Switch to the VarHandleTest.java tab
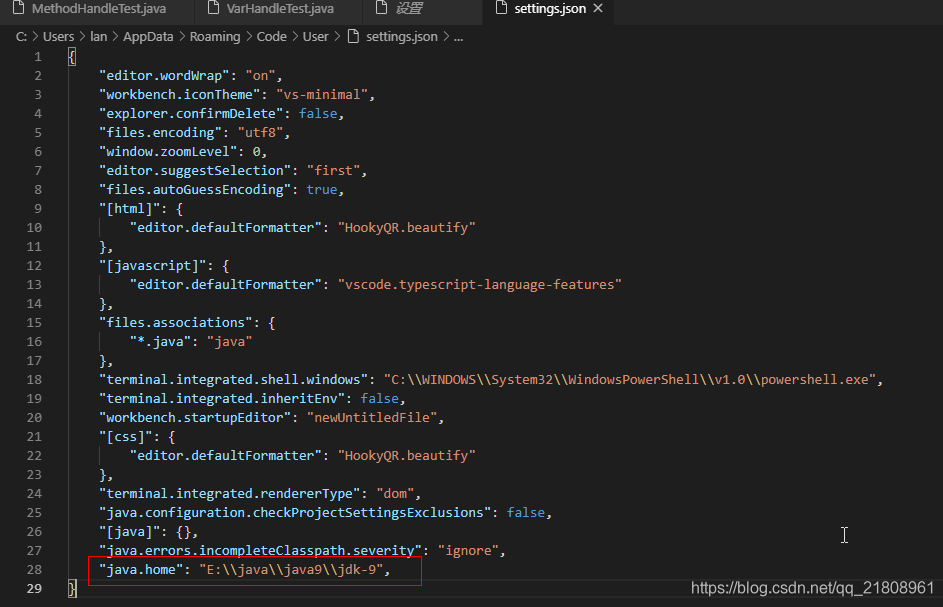Screen dimensions: 943x607 click(279, 9)
